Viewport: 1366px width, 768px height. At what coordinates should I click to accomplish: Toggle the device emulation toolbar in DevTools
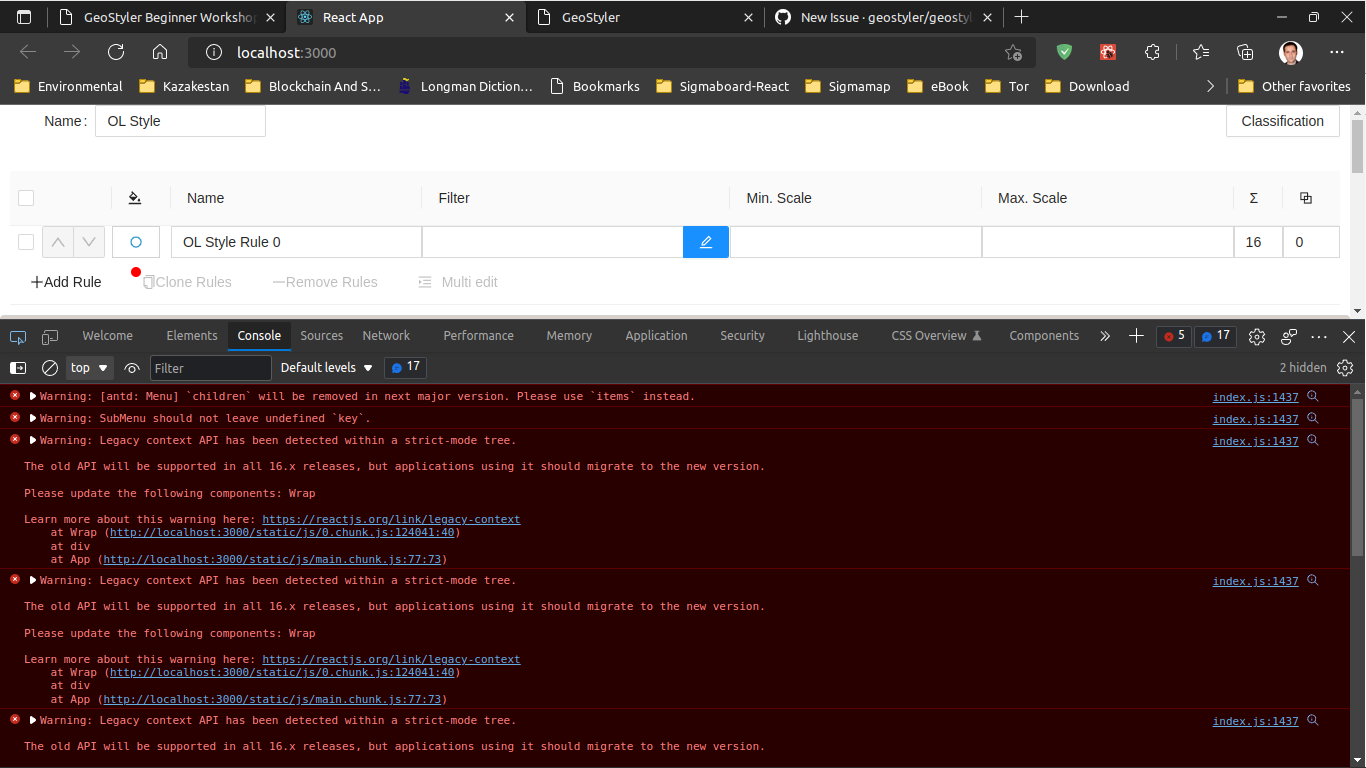(47, 337)
